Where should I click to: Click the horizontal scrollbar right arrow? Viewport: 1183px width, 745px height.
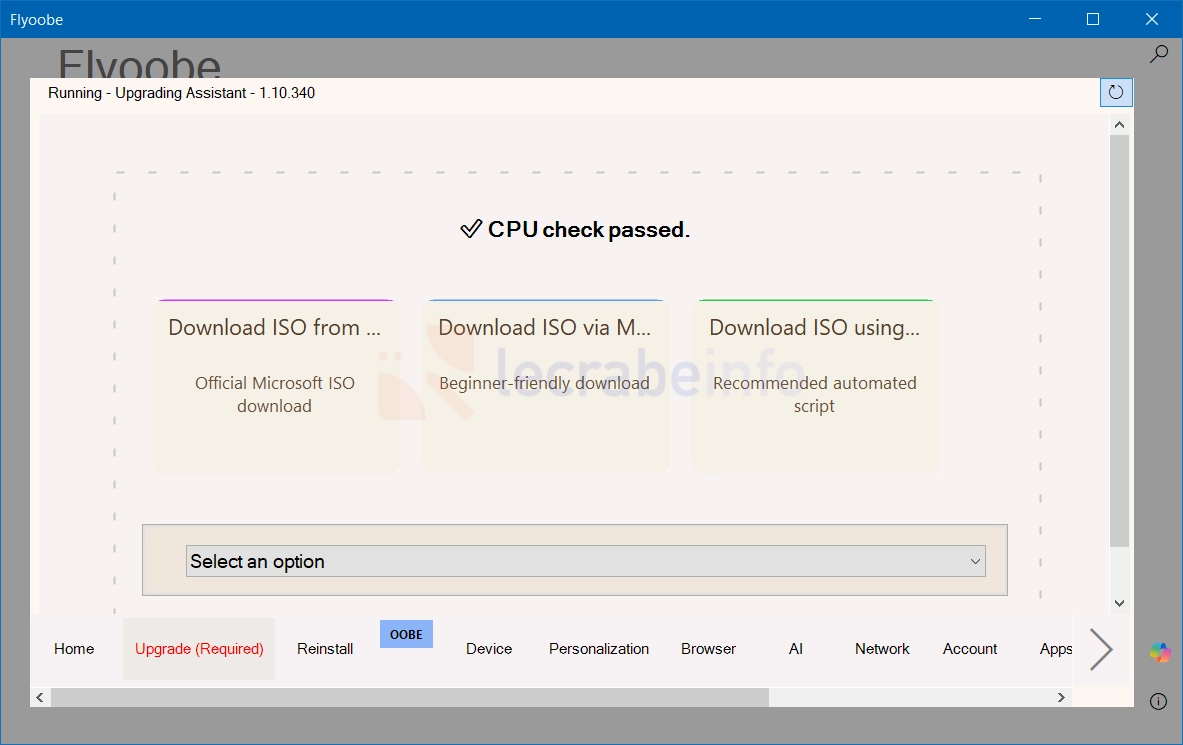click(1062, 697)
